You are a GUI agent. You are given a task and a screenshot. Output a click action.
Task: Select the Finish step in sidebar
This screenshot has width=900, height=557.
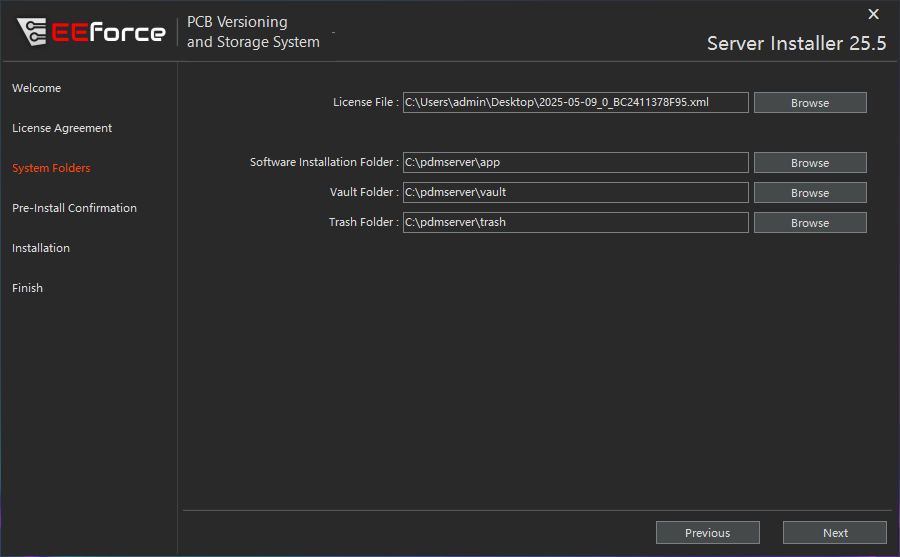pyautogui.click(x=28, y=288)
